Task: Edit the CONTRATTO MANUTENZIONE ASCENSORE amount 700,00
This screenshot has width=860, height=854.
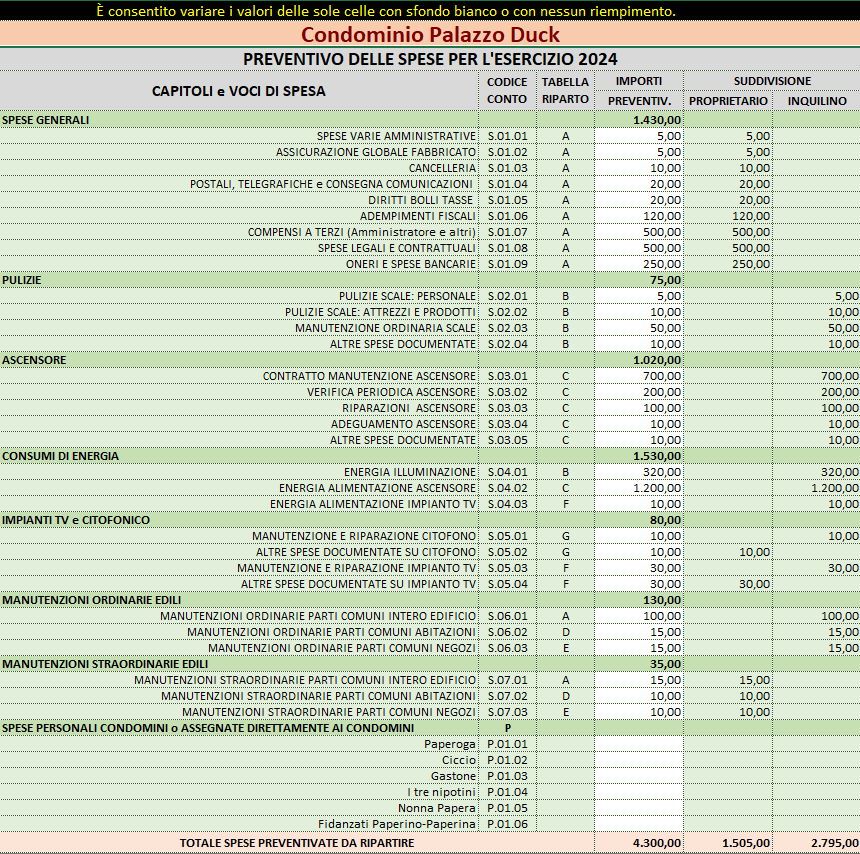Action: pos(639,376)
